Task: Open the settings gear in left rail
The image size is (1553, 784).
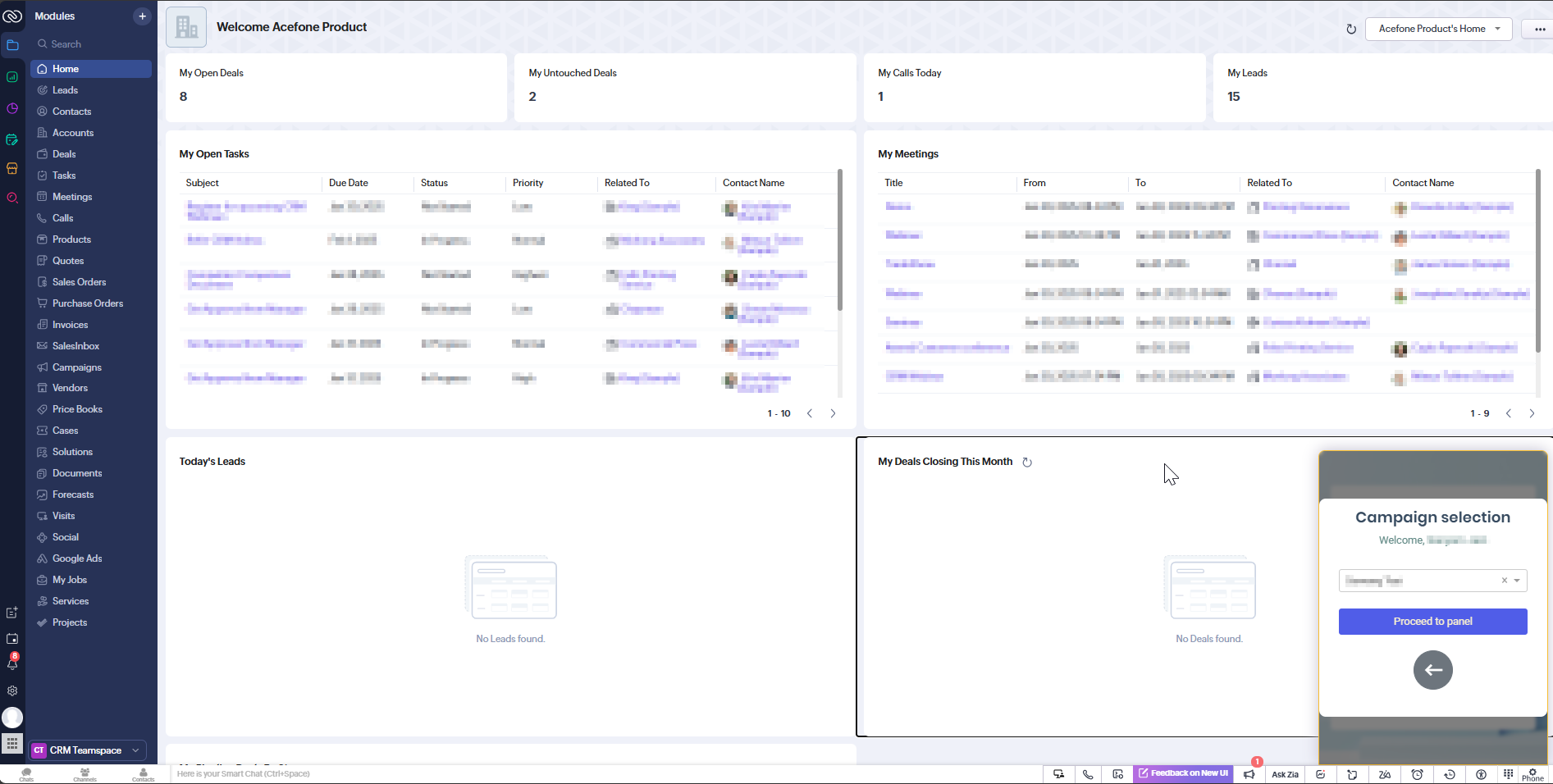Action: pyautogui.click(x=12, y=691)
